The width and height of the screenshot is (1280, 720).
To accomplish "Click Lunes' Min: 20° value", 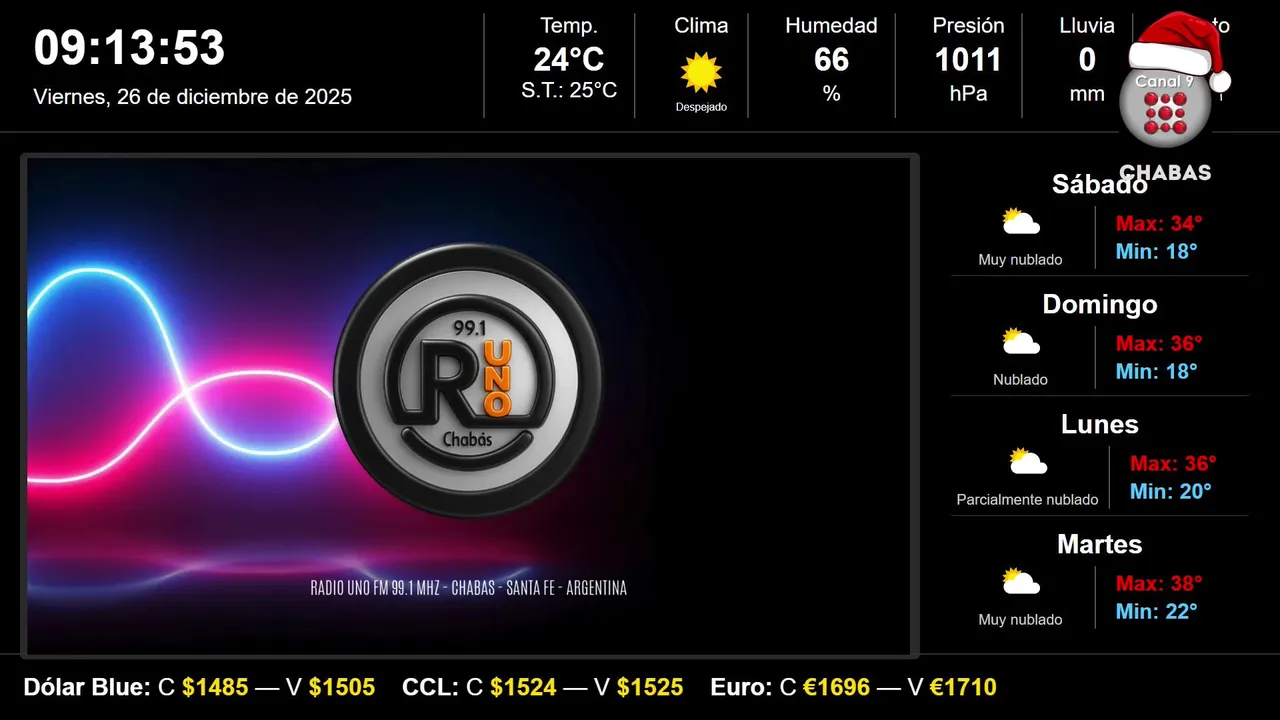I will pos(1171,491).
